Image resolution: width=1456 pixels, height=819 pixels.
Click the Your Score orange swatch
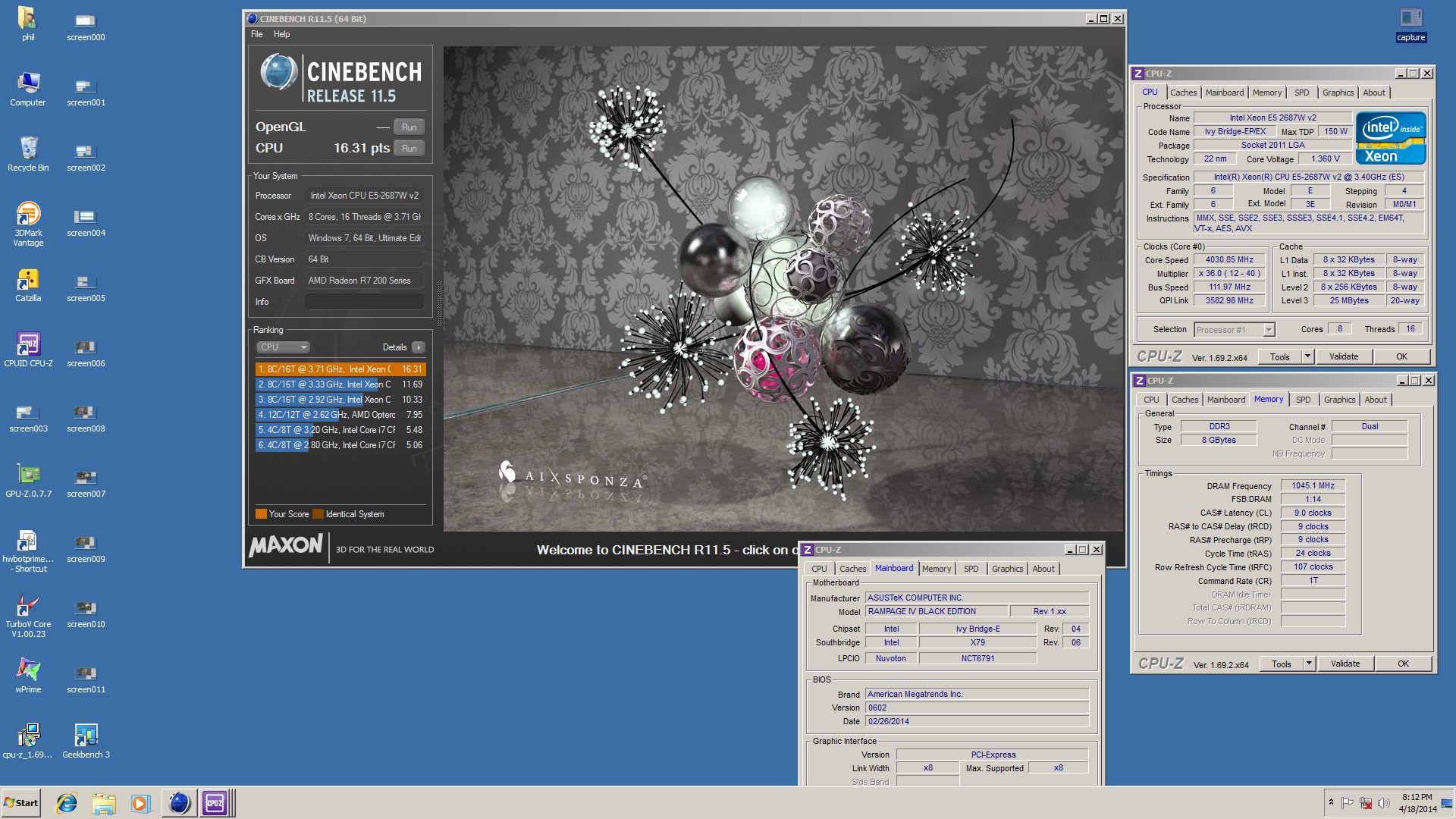(x=261, y=514)
